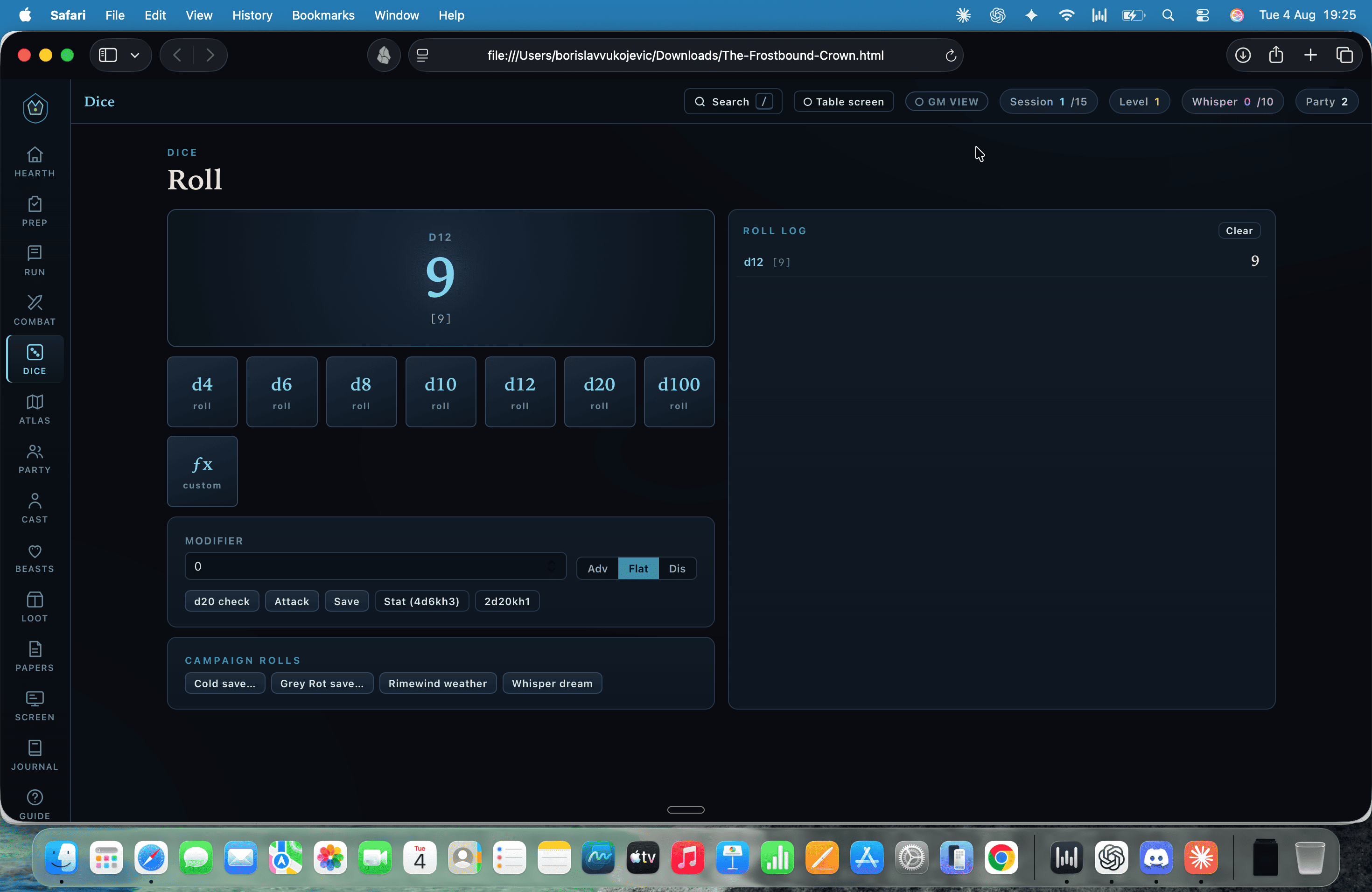Open the View menu
The height and width of the screenshot is (892, 1372).
[199, 15]
